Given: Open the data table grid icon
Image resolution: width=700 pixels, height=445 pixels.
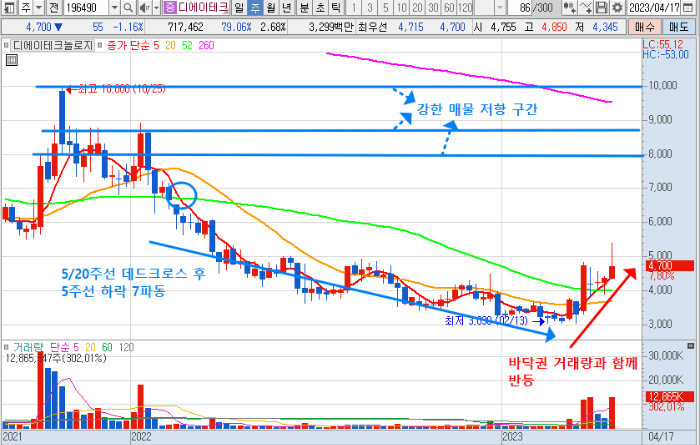Looking at the screenshot, I should [x=12, y=60].
